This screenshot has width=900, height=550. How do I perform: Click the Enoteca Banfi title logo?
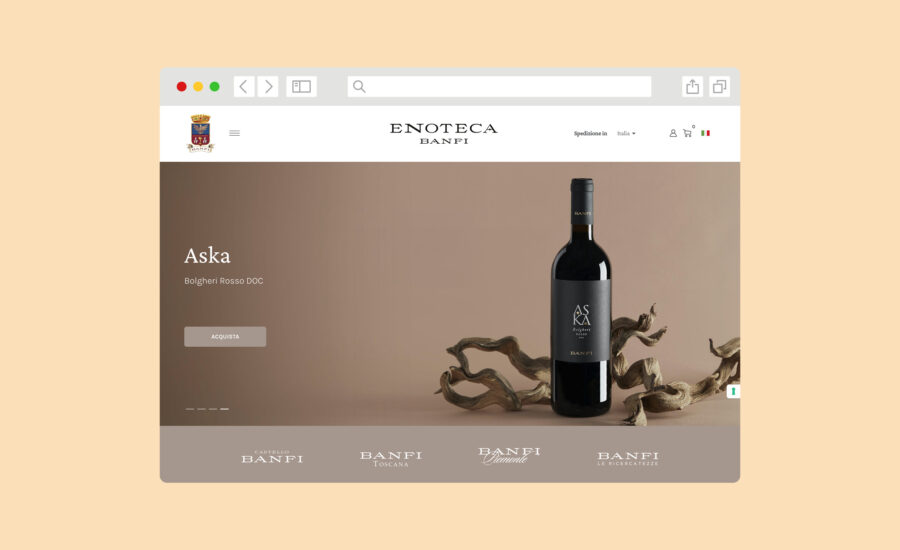coord(444,133)
